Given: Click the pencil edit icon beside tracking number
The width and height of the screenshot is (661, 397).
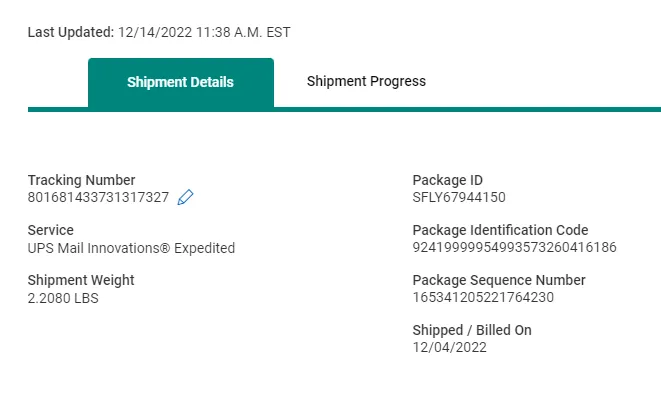Looking at the screenshot, I should point(185,197).
